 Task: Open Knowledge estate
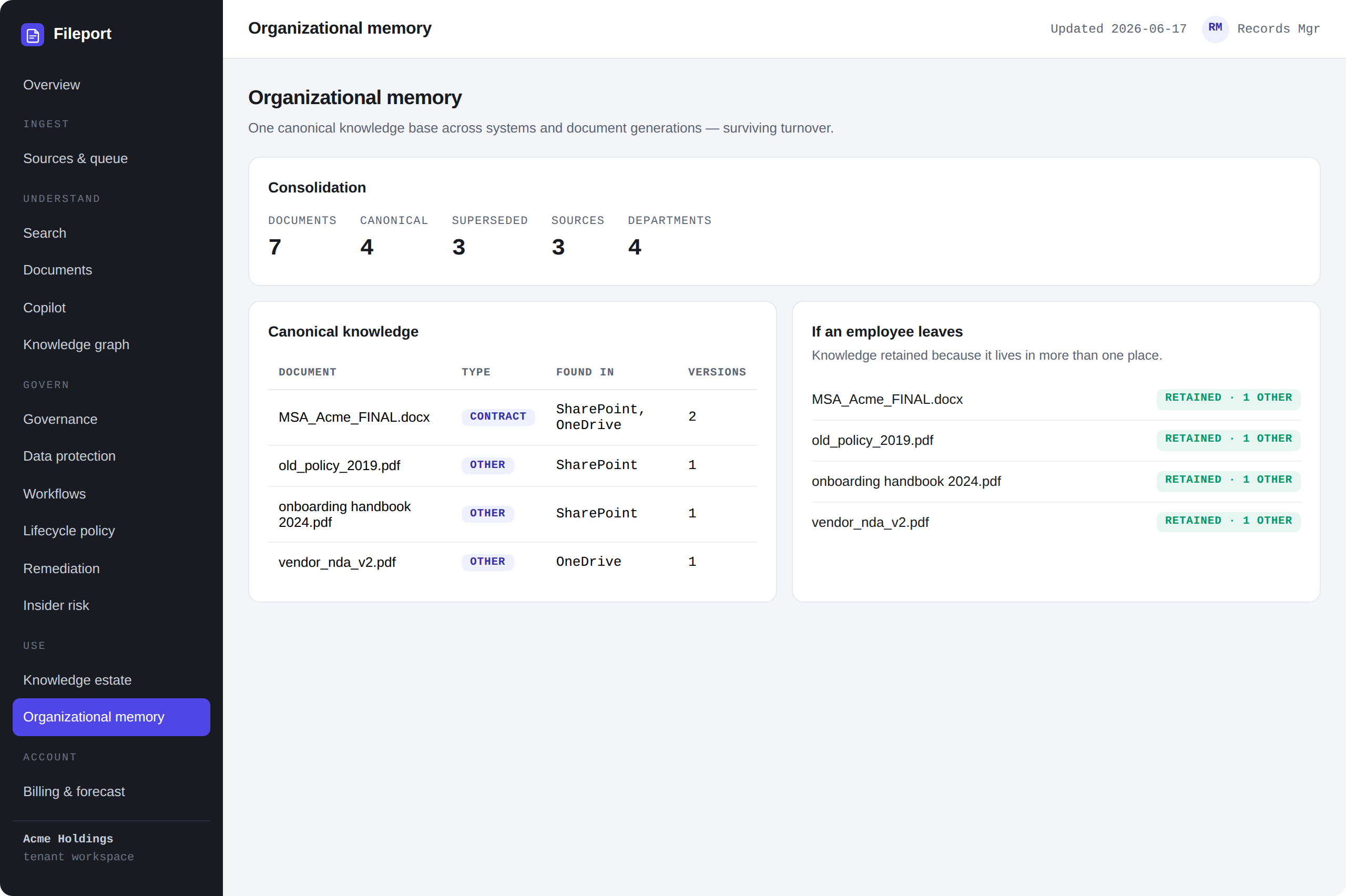(111, 680)
